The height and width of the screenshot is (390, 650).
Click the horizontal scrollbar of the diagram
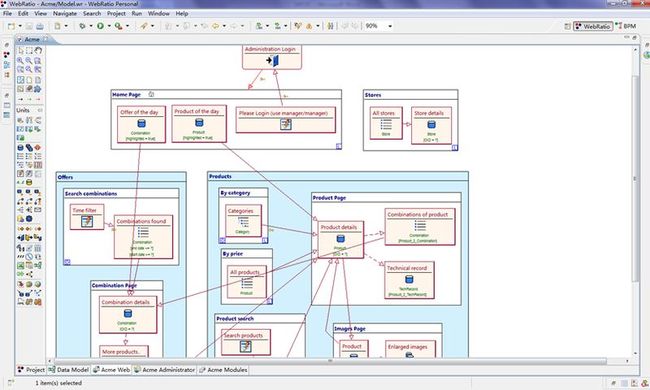point(330,361)
